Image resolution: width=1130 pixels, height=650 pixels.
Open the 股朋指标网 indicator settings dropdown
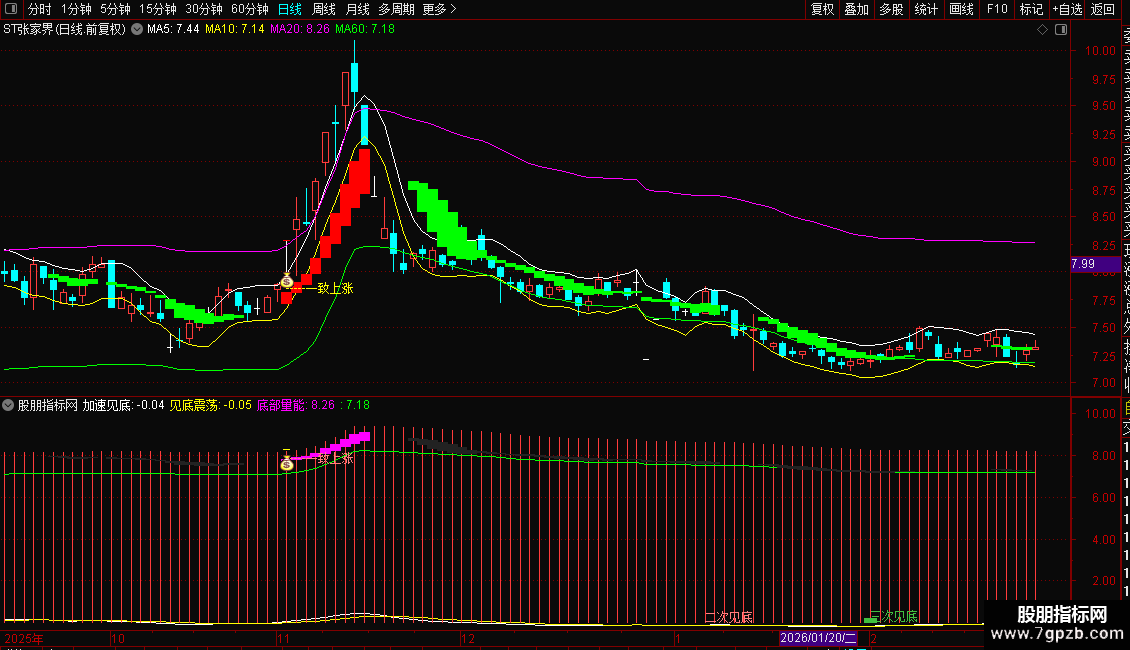8,406
